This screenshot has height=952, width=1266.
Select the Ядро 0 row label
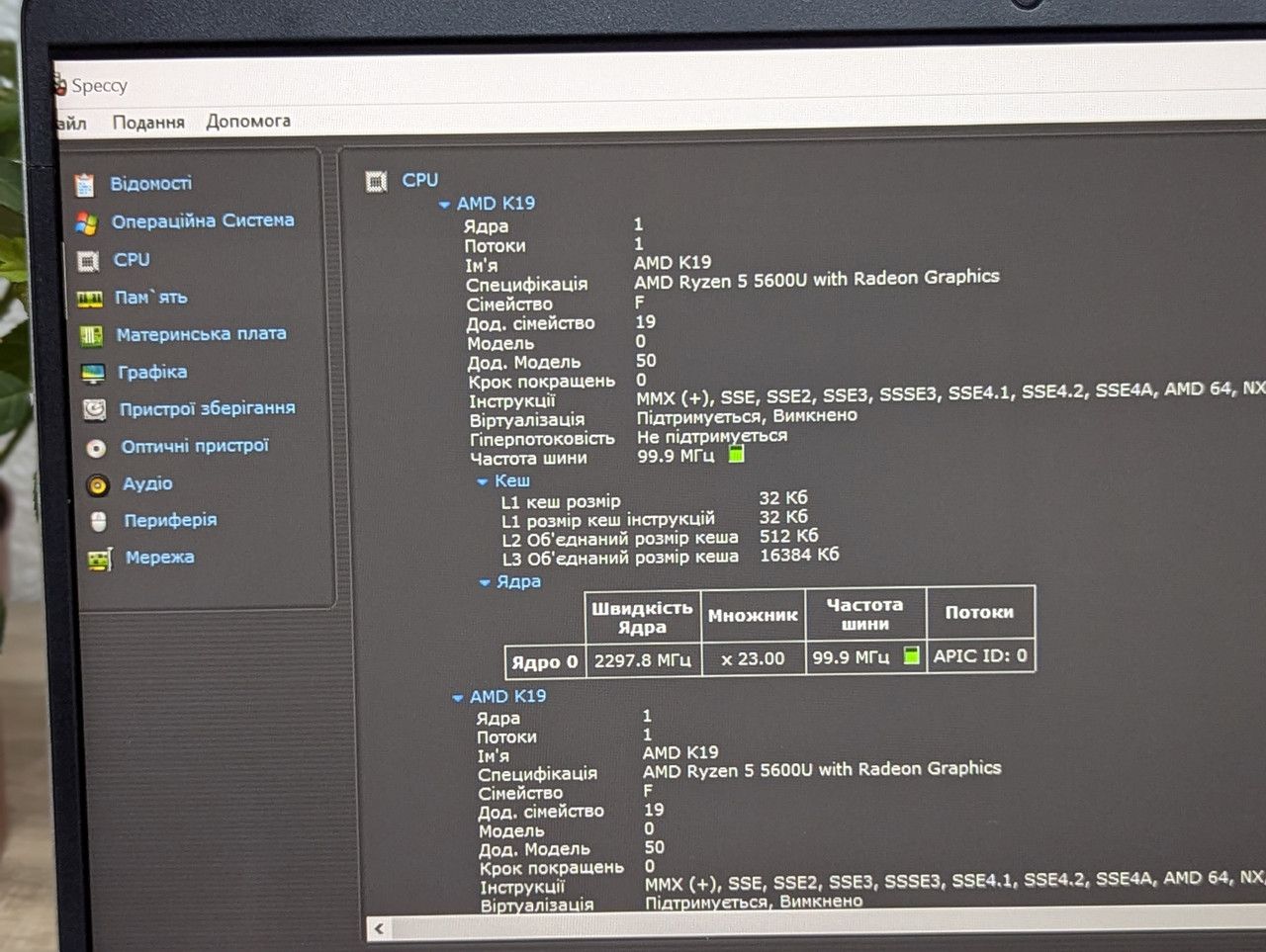(x=545, y=661)
